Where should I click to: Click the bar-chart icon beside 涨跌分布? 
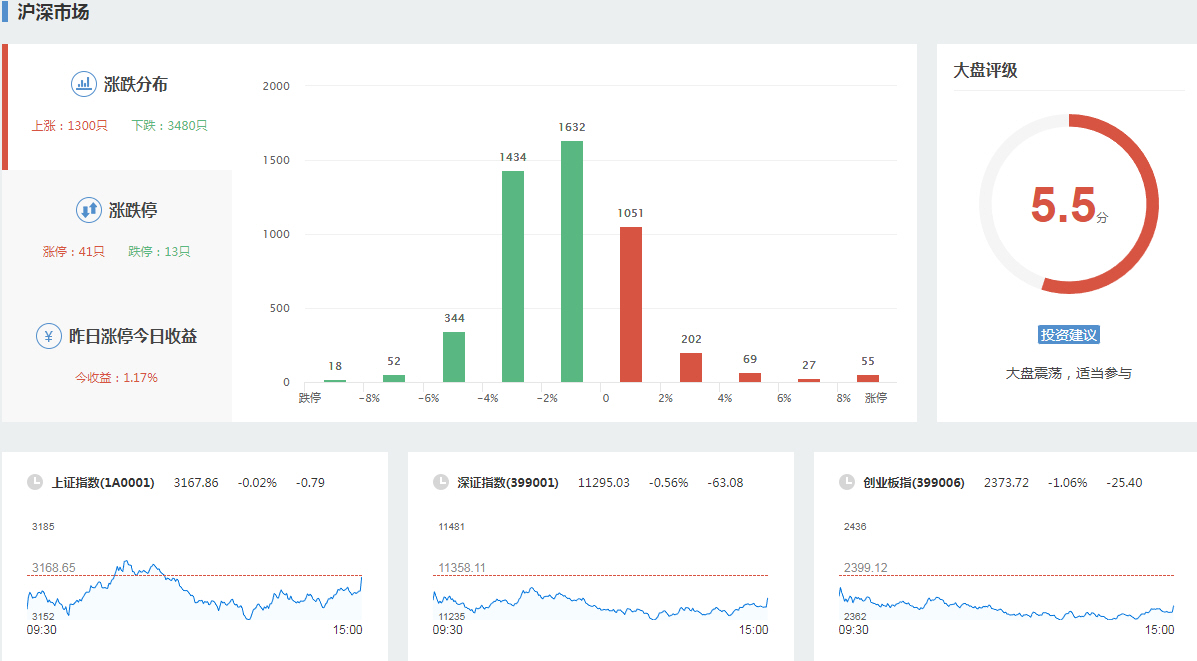tap(84, 84)
